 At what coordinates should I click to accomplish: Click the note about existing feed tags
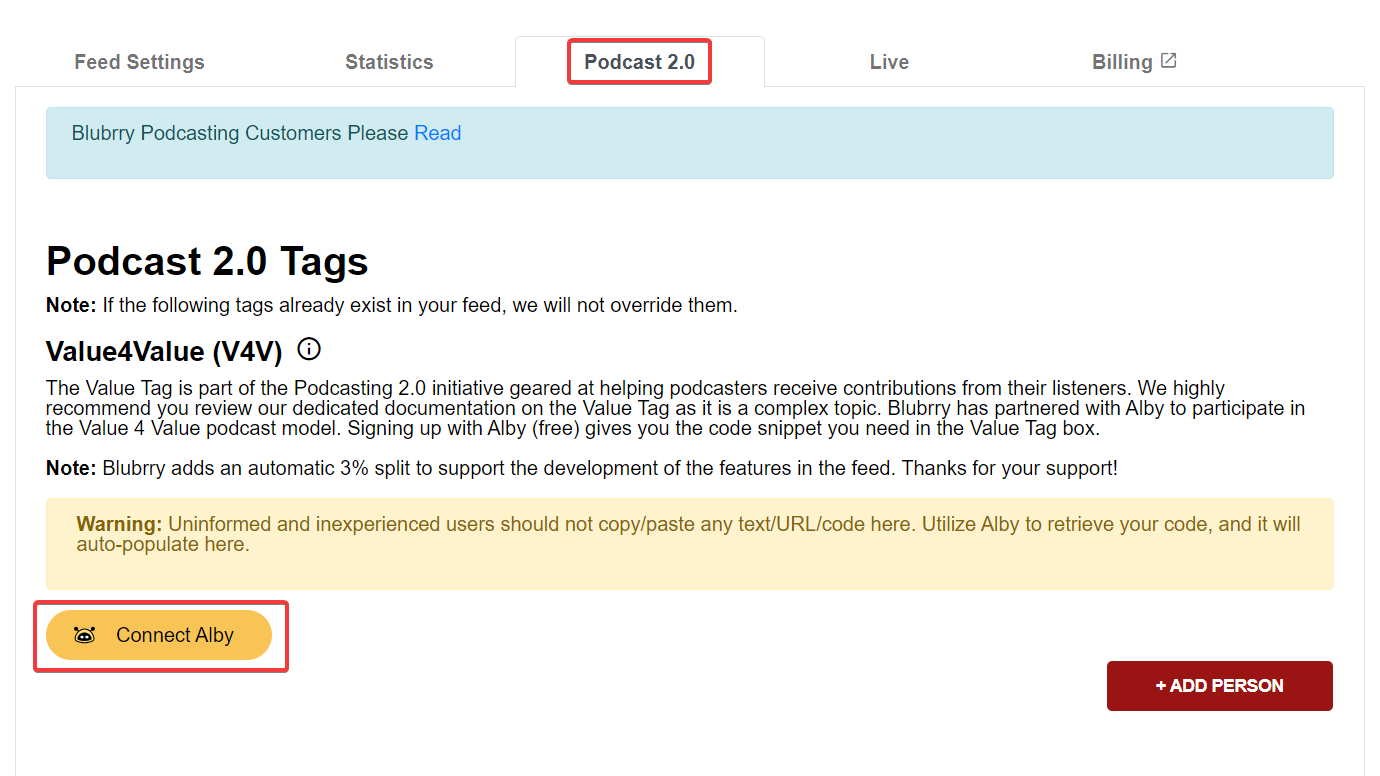[x=392, y=305]
